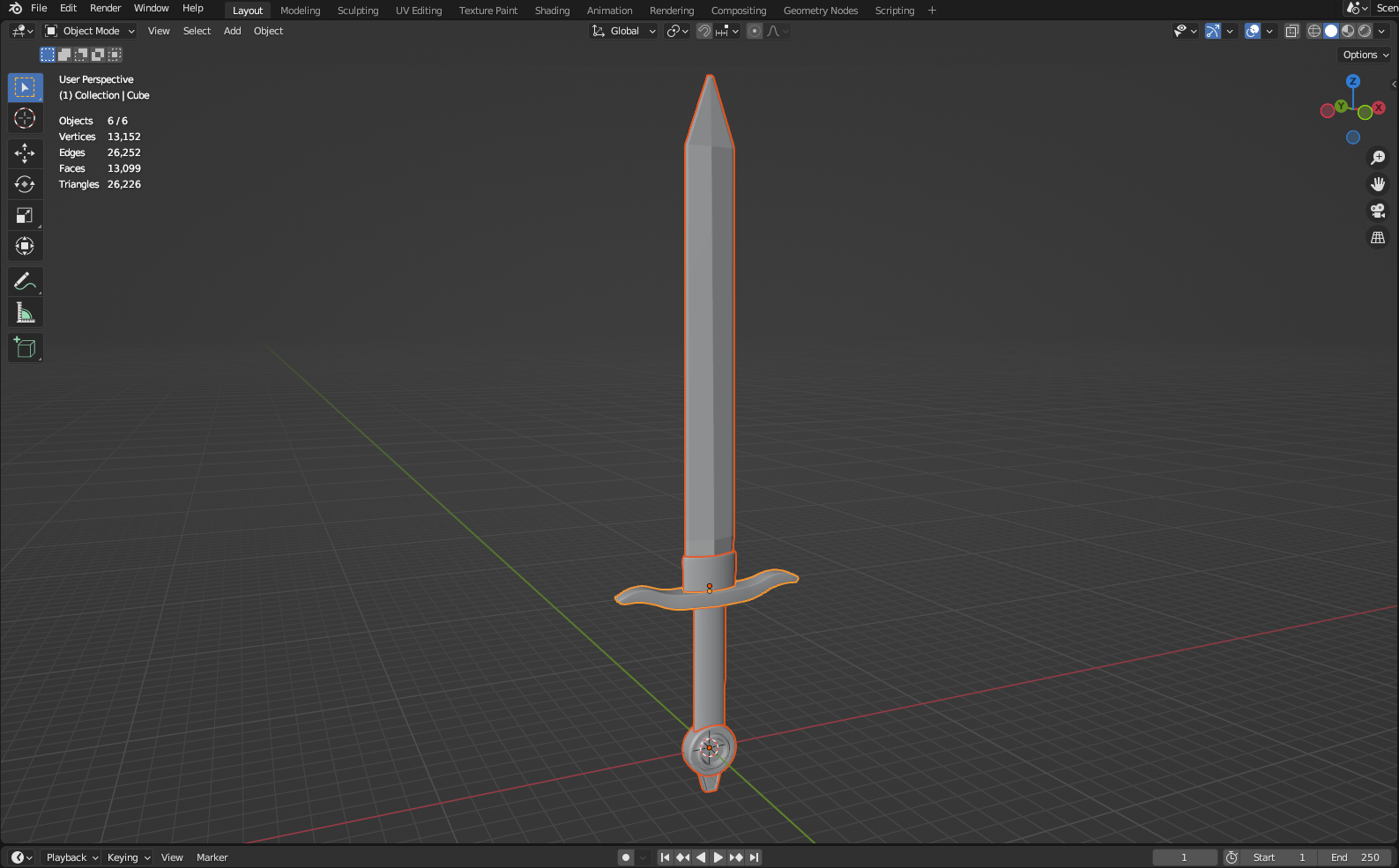Click the use preview range clock icon

[1232, 857]
